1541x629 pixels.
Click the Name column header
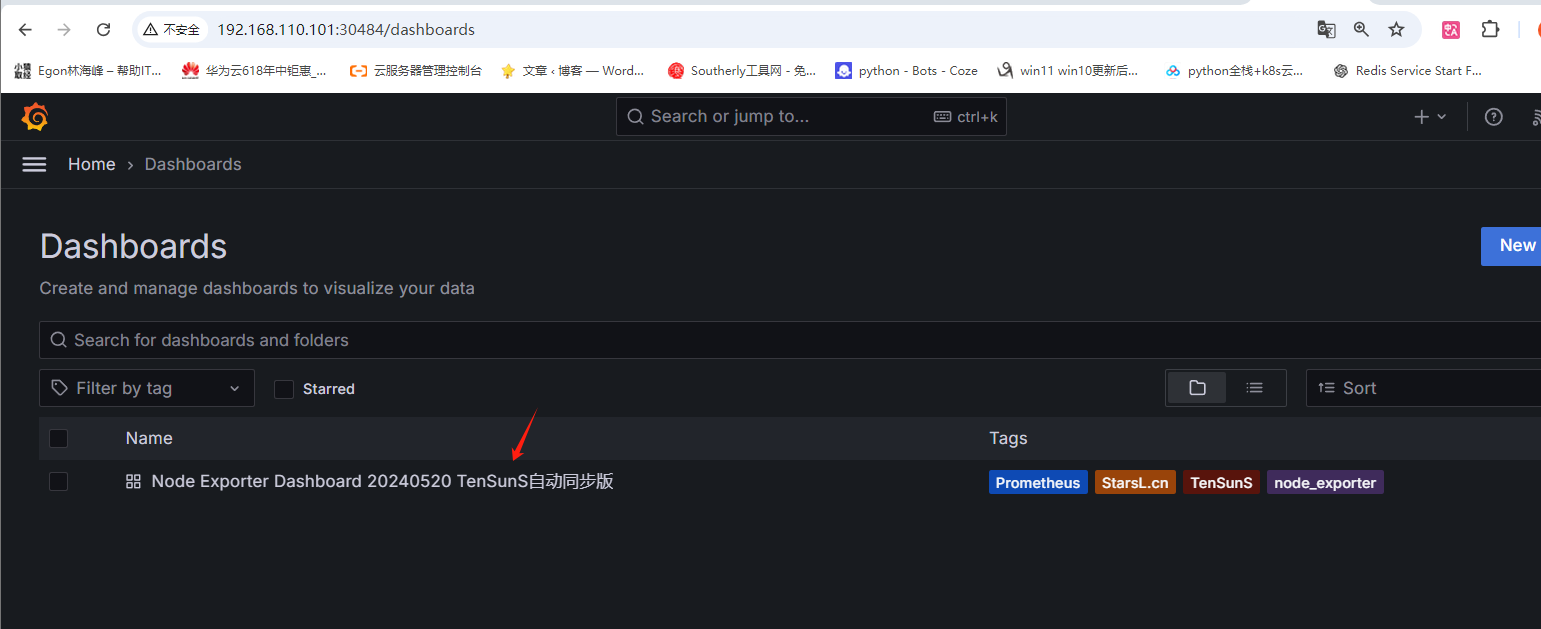(149, 438)
